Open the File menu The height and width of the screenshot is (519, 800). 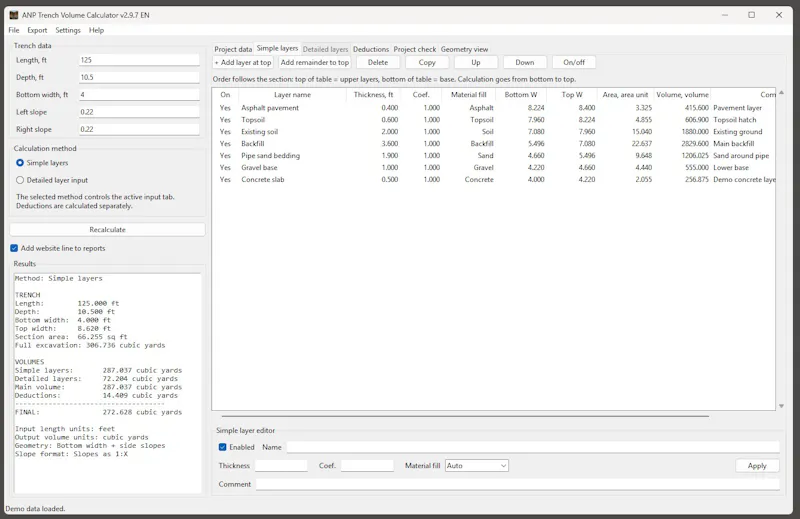click(14, 30)
